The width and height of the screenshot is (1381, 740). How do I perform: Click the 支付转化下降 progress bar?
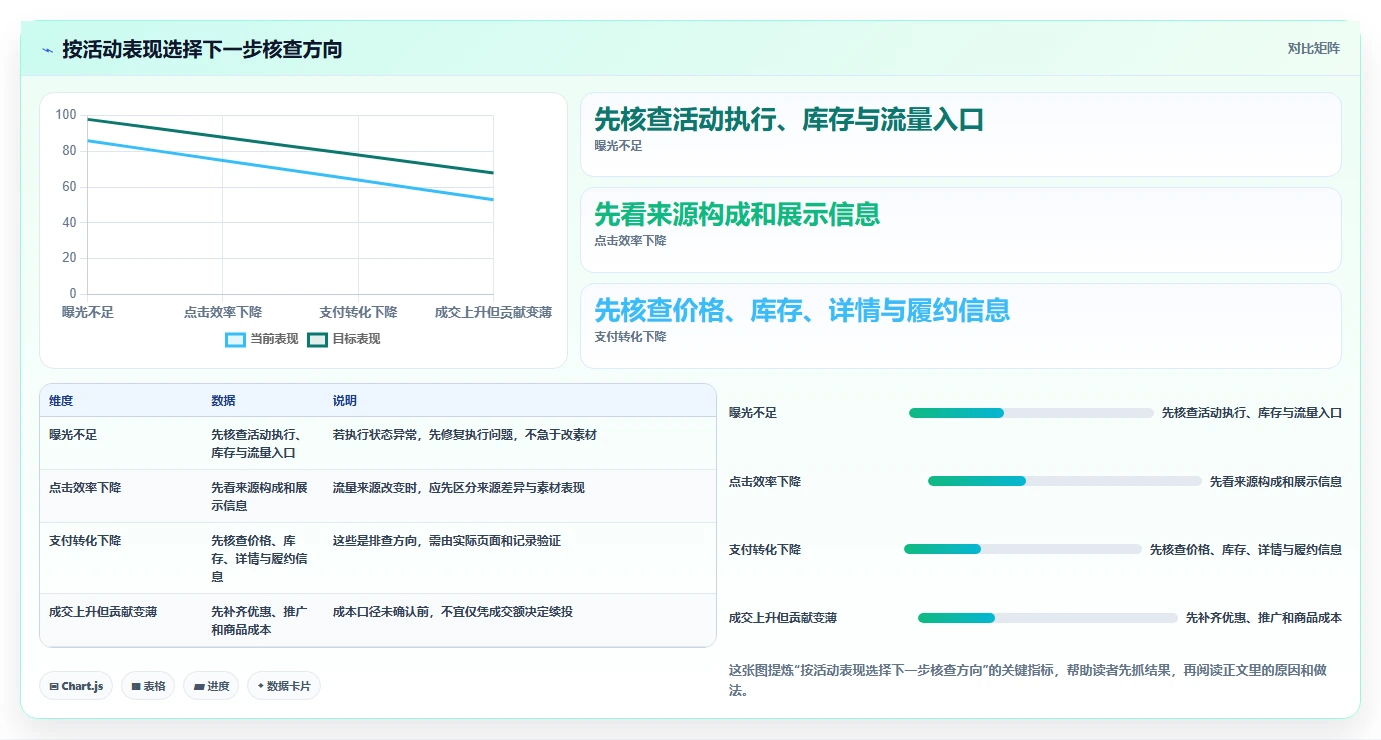pos(1023,549)
